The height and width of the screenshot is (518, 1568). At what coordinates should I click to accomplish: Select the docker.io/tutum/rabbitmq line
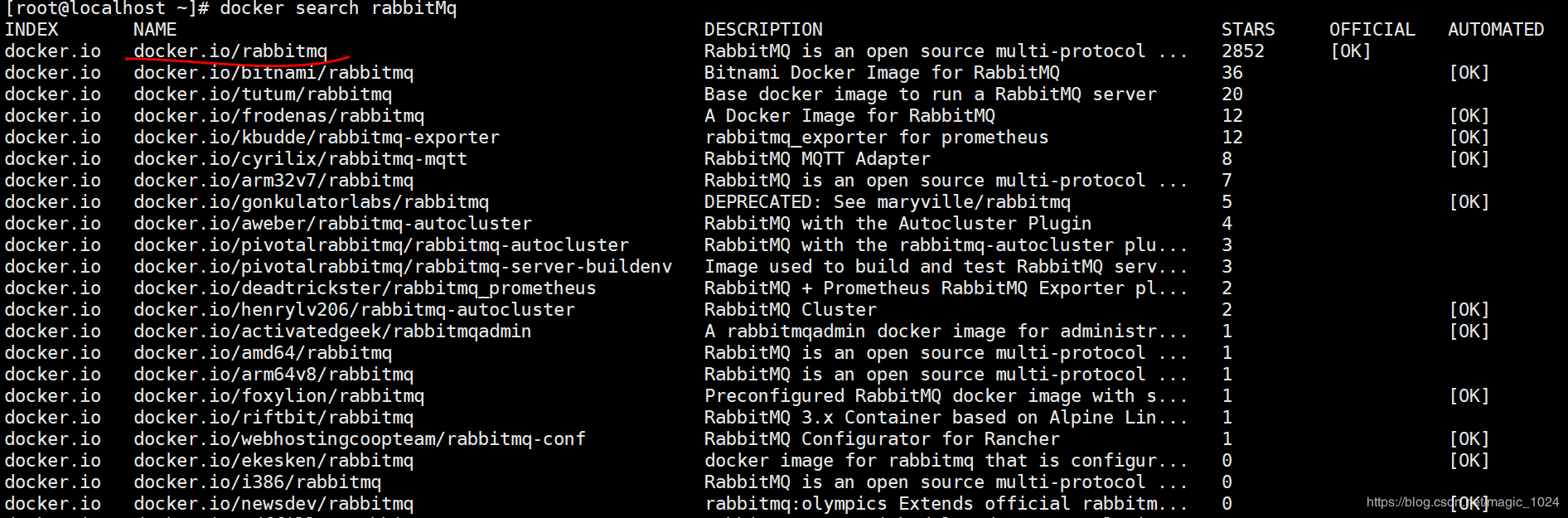pyautogui.click(x=263, y=94)
